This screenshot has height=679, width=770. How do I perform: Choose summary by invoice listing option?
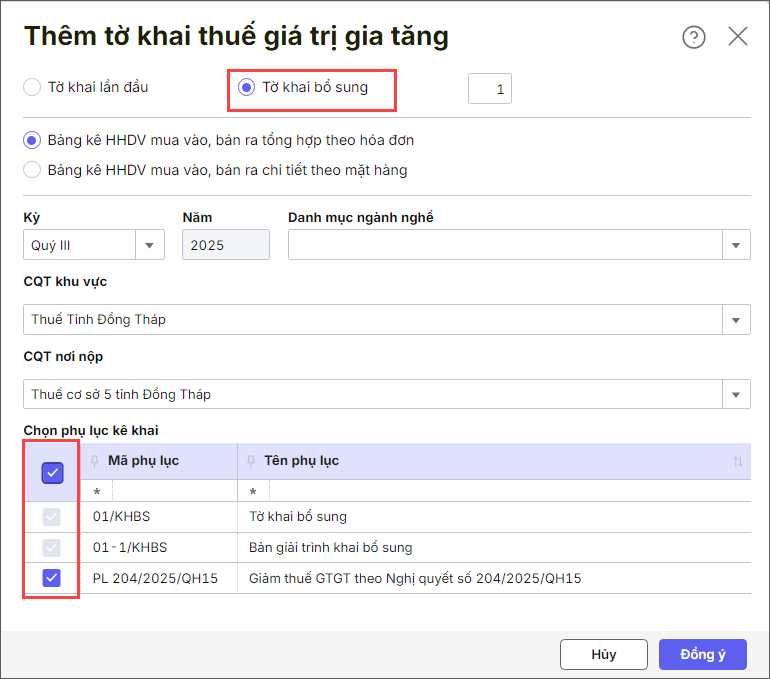(x=33, y=140)
